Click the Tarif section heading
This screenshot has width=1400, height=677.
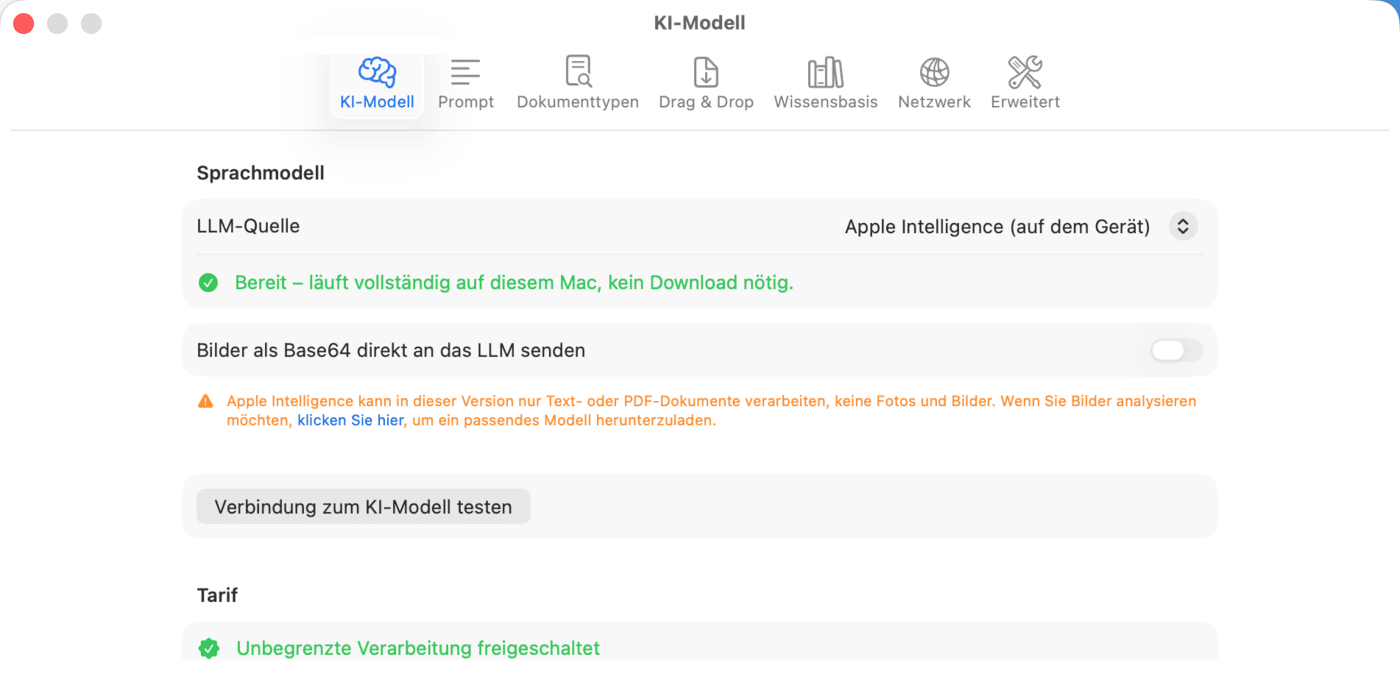pyautogui.click(x=217, y=595)
